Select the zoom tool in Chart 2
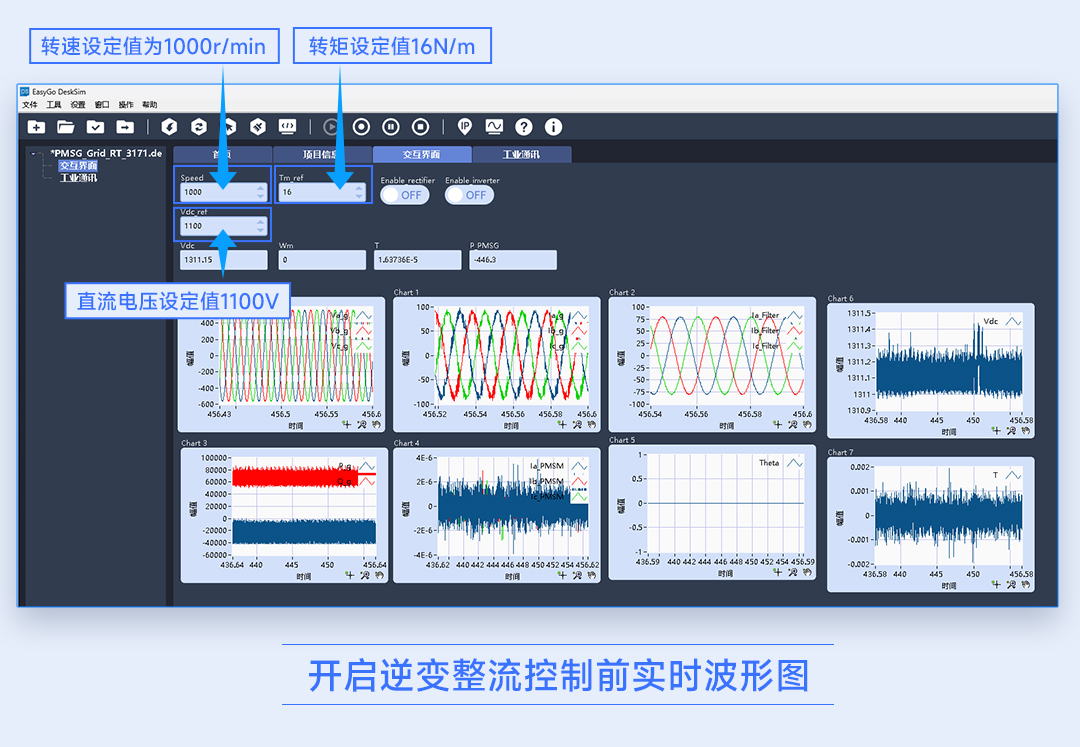Viewport: 1080px width, 747px height. [792, 425]
